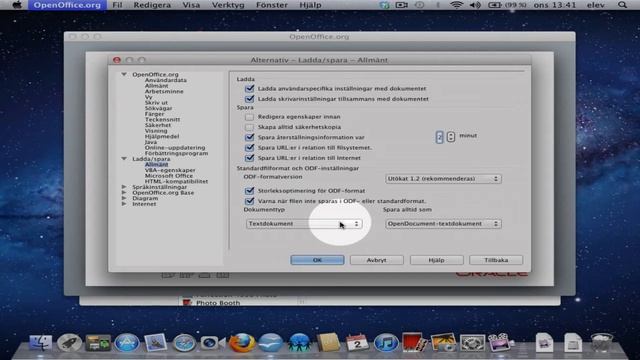Disable Storleksoptimering för ODF-format
640x360 pixels.
(x=249, y=191)
